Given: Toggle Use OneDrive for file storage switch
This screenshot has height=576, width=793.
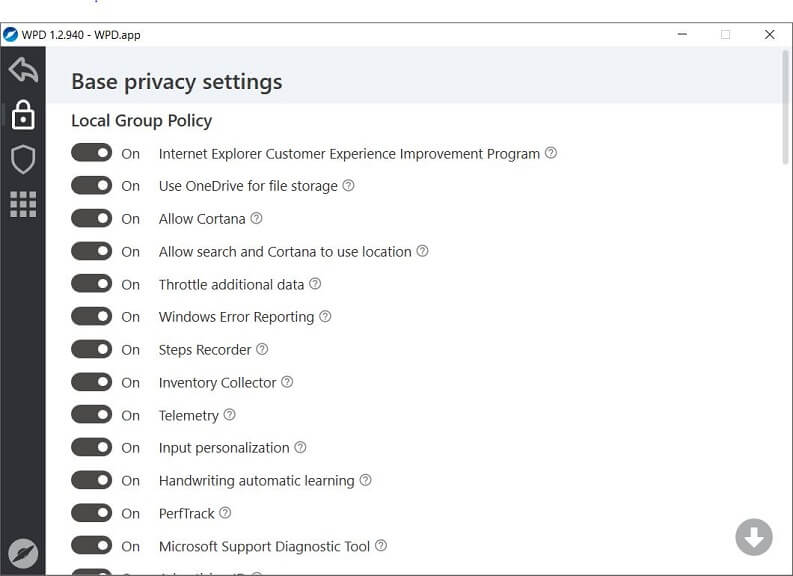Looking at the screenshot, I should point(92,186).
